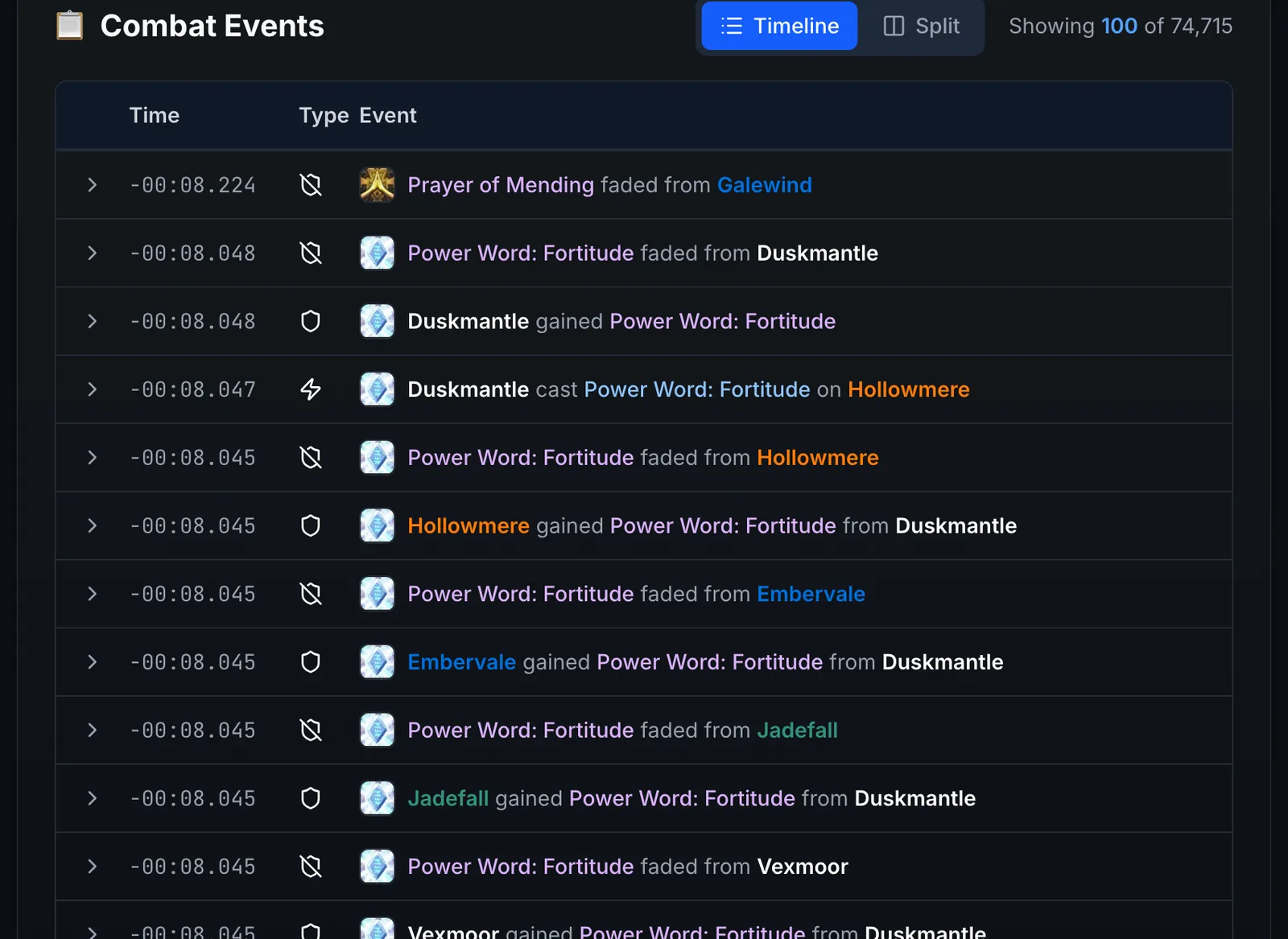The width and height of the screenshot is (1288, 939).
Task: Expand the Hollowmere gained Fortitude row
Action: coord(92,525)
